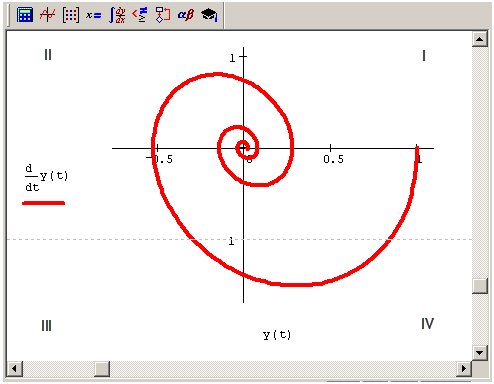Open the Graph toolbar icon
The image size is (494, 384).
tap(47, 15)
